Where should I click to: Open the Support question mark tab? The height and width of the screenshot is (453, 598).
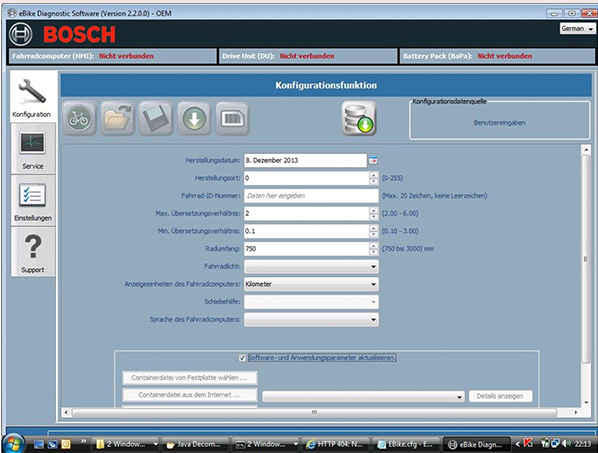coord(33,252)
